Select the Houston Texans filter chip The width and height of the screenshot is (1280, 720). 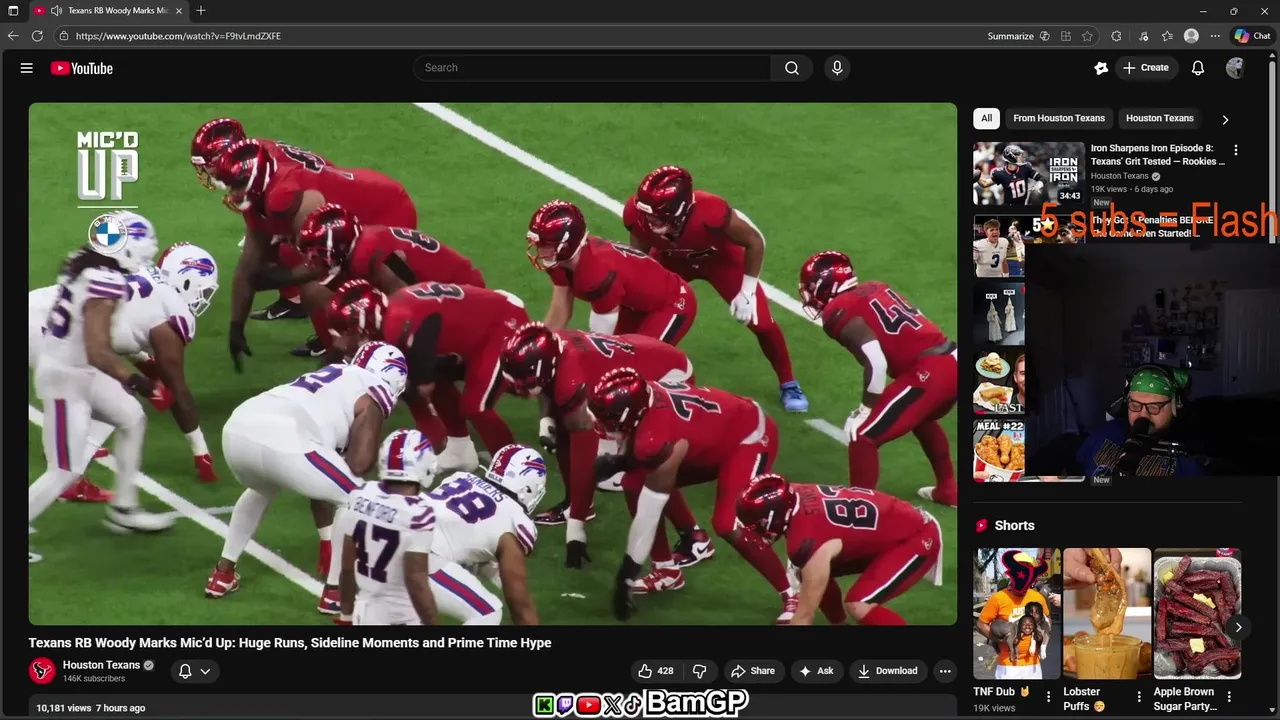click(x=1160, y=118)
